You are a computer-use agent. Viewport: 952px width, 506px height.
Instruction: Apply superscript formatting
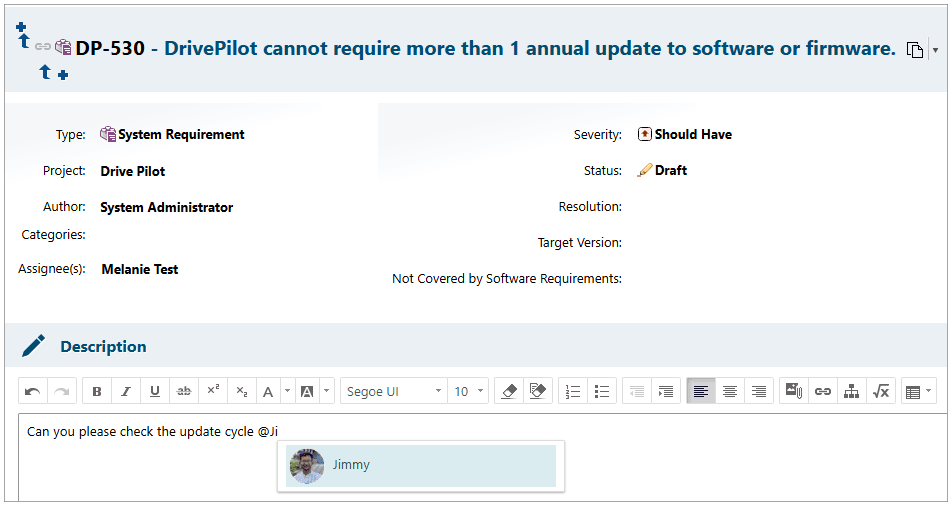pos(213,391)
